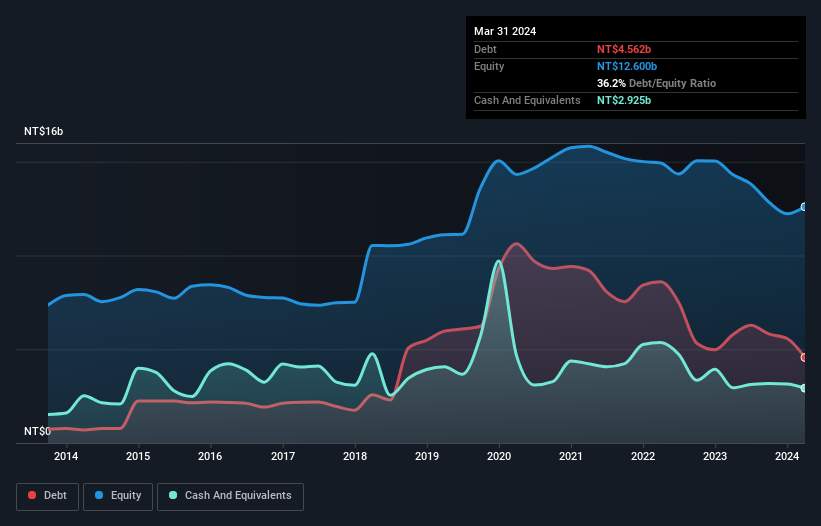Click the 2022 x-axis label
821x526 pixels.
point(643,456)
